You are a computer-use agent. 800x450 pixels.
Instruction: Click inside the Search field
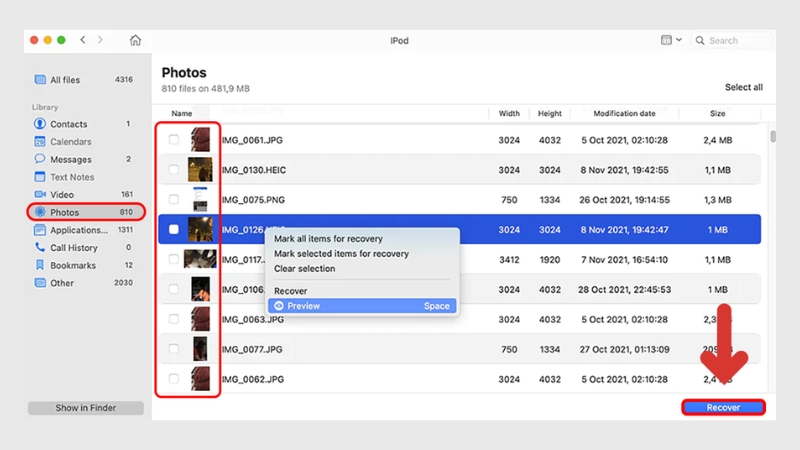coord(737,41)
